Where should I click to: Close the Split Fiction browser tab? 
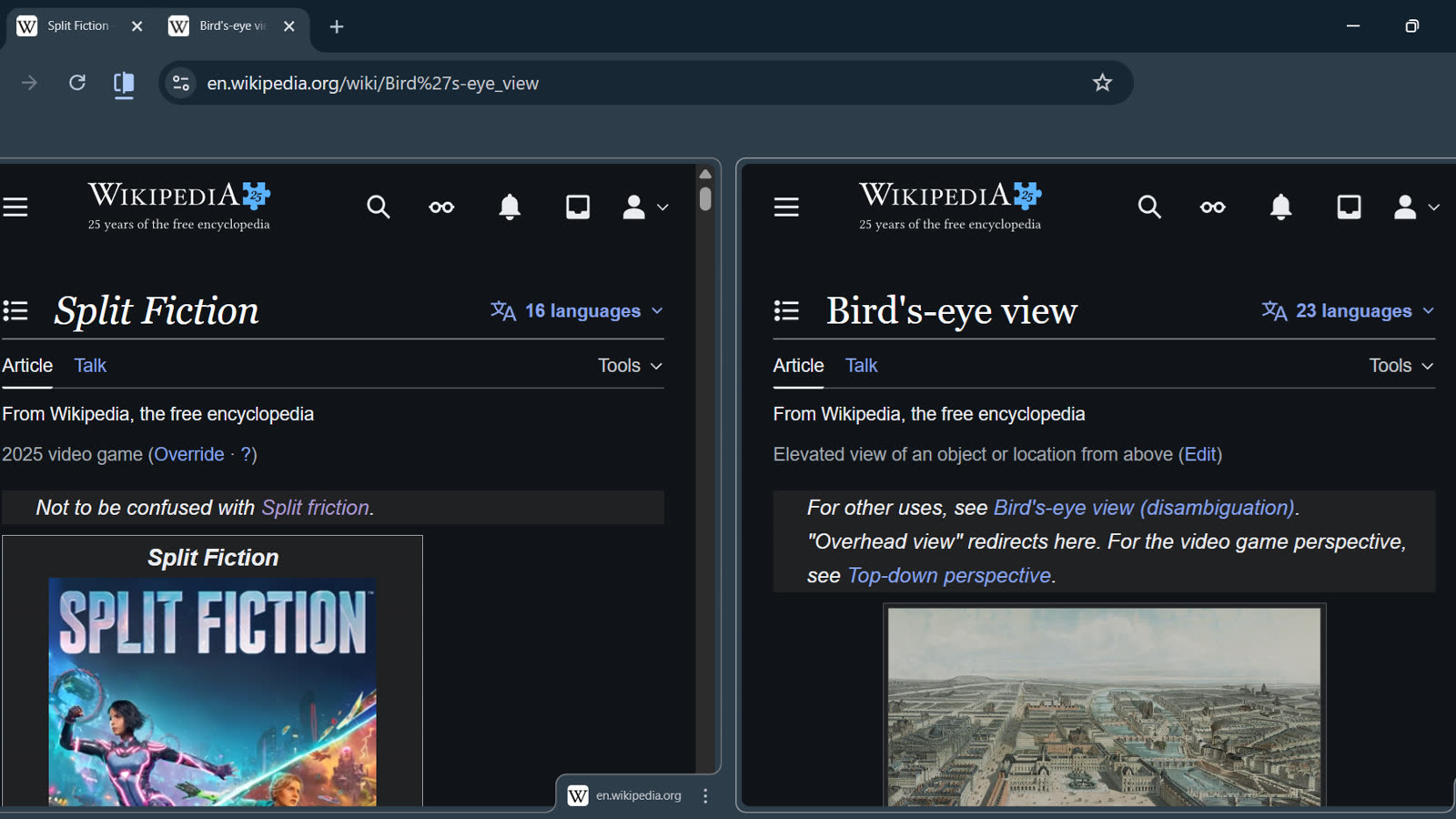tap(137, 26)
